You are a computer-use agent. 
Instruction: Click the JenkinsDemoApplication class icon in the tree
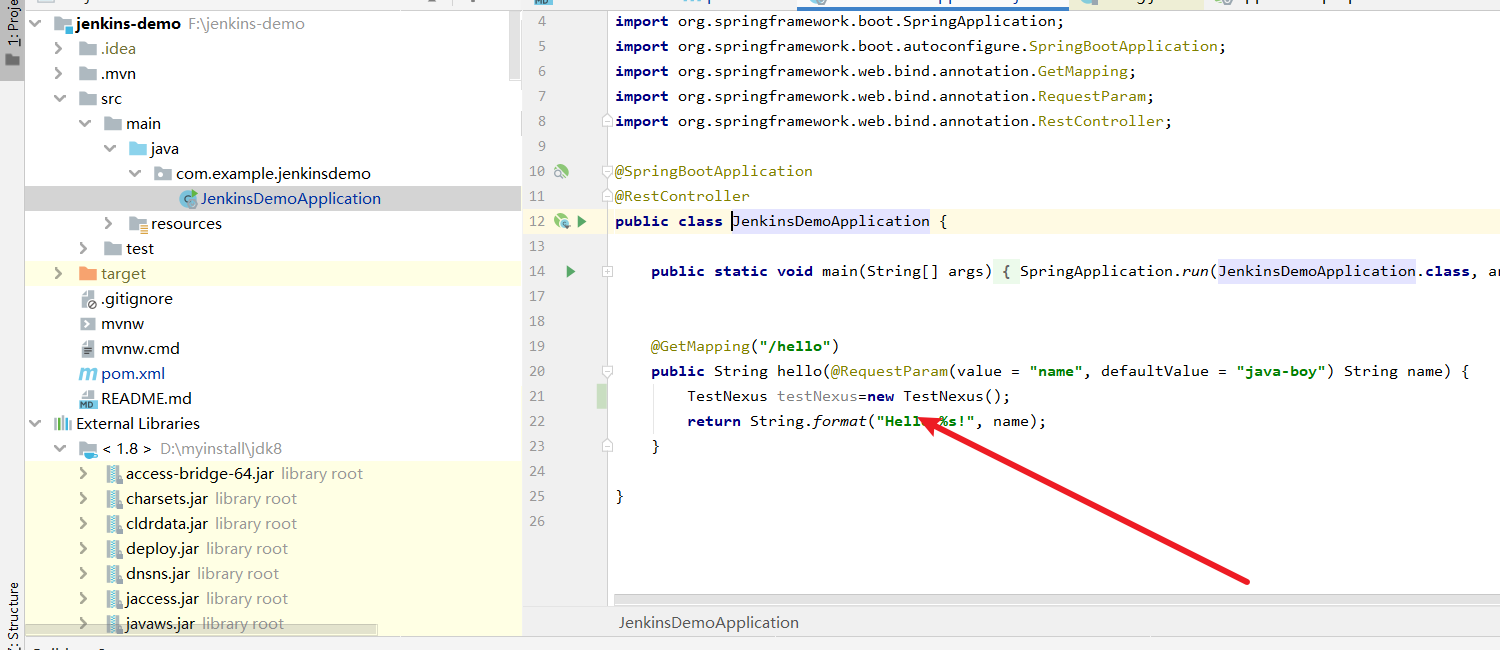click(187, 199)
